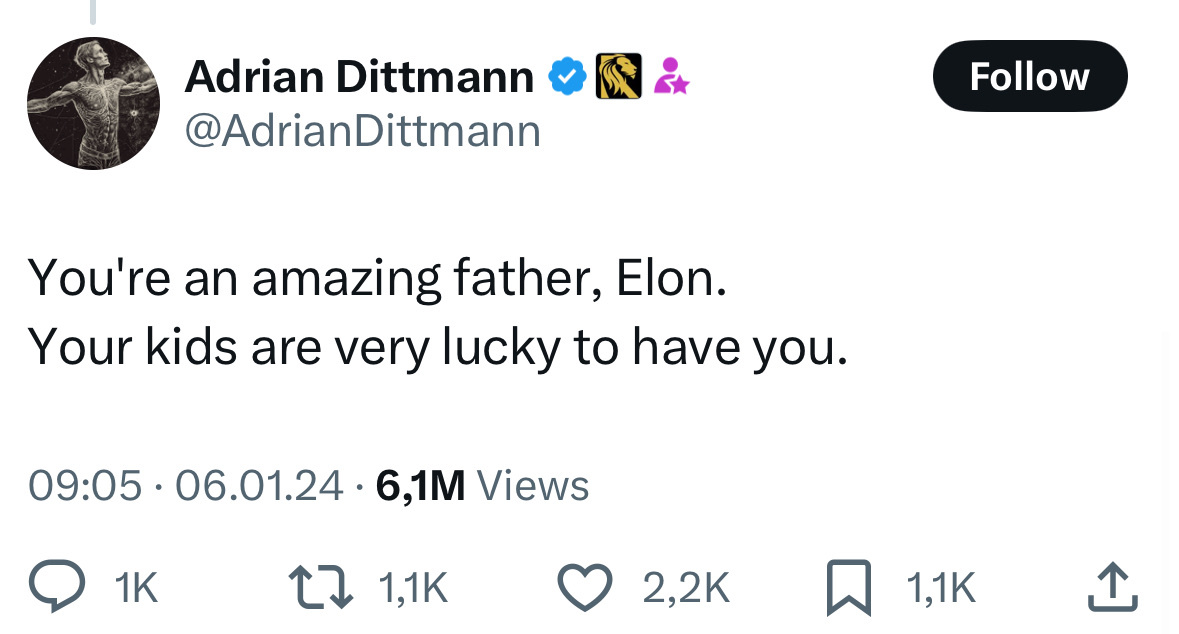Click the gold lion affiliation badge
The width and height of the screenshot is (1179, 634).
click(x=618, y=77)
